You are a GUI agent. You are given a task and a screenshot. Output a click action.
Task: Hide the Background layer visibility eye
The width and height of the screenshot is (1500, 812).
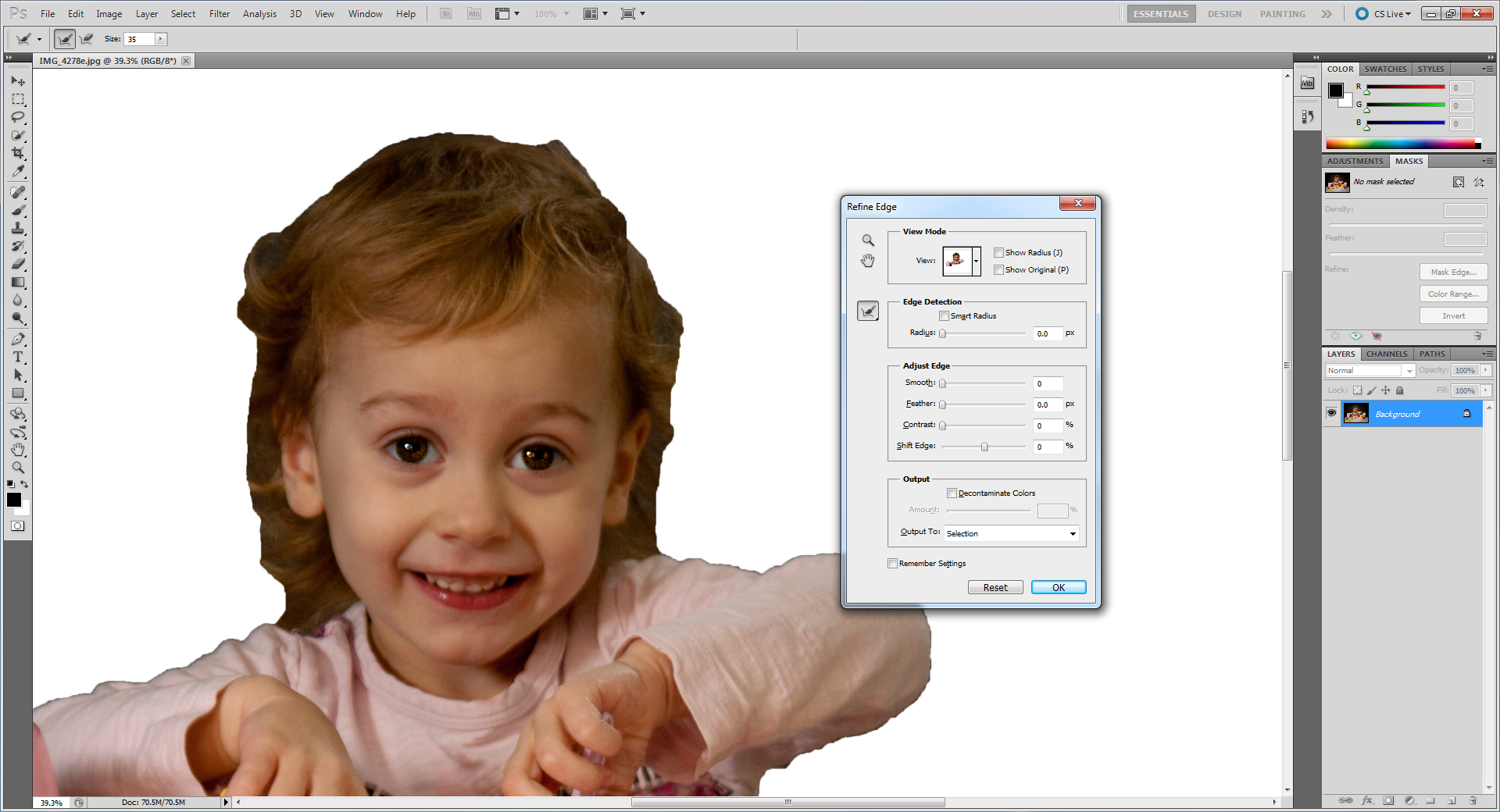(1332, 413)
